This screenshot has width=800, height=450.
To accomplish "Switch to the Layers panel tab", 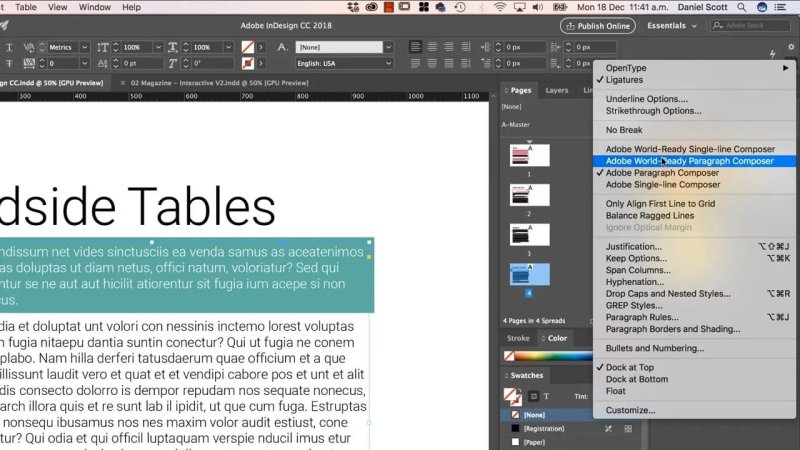I will (557, 90).
